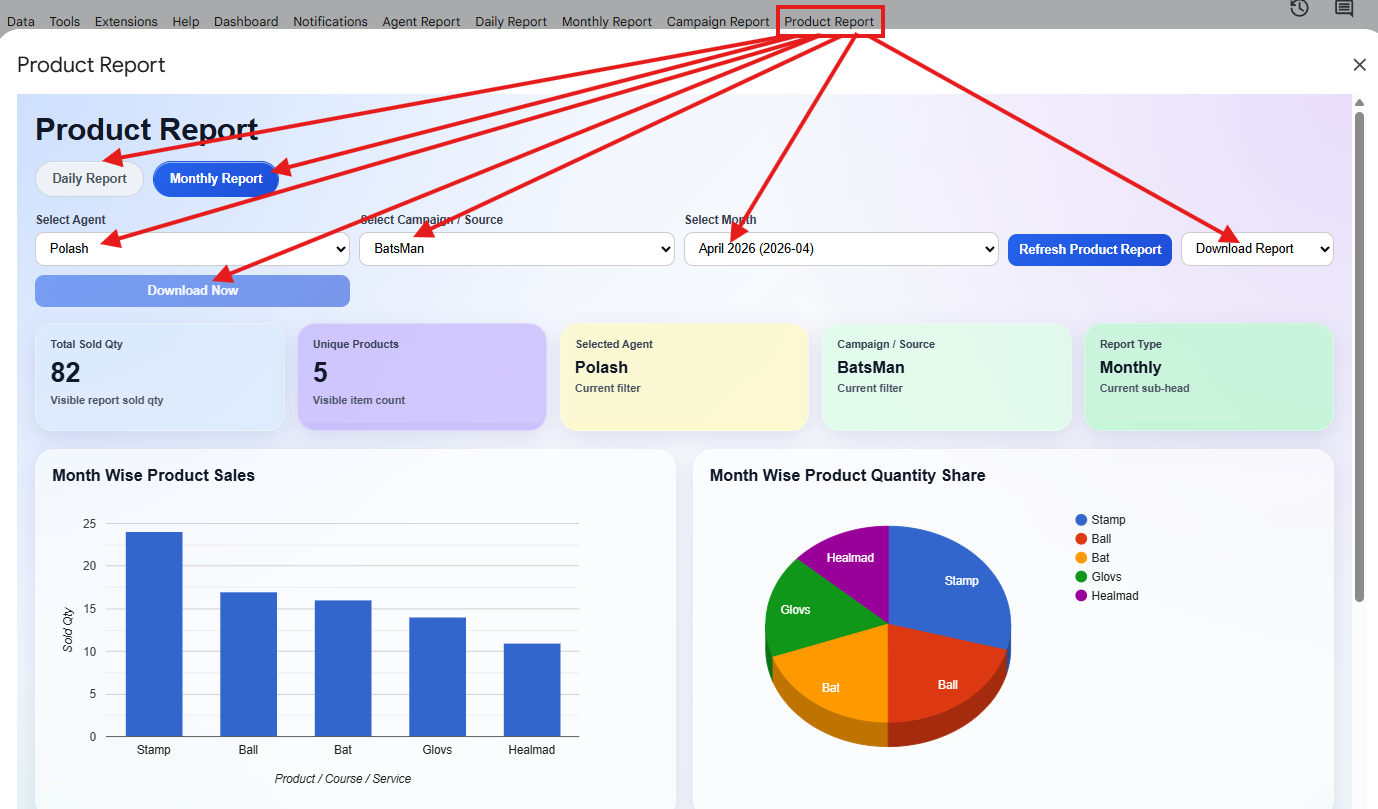Open the Campaign Report menu
Screen dimensions: 1378x809
pos(718,21)
